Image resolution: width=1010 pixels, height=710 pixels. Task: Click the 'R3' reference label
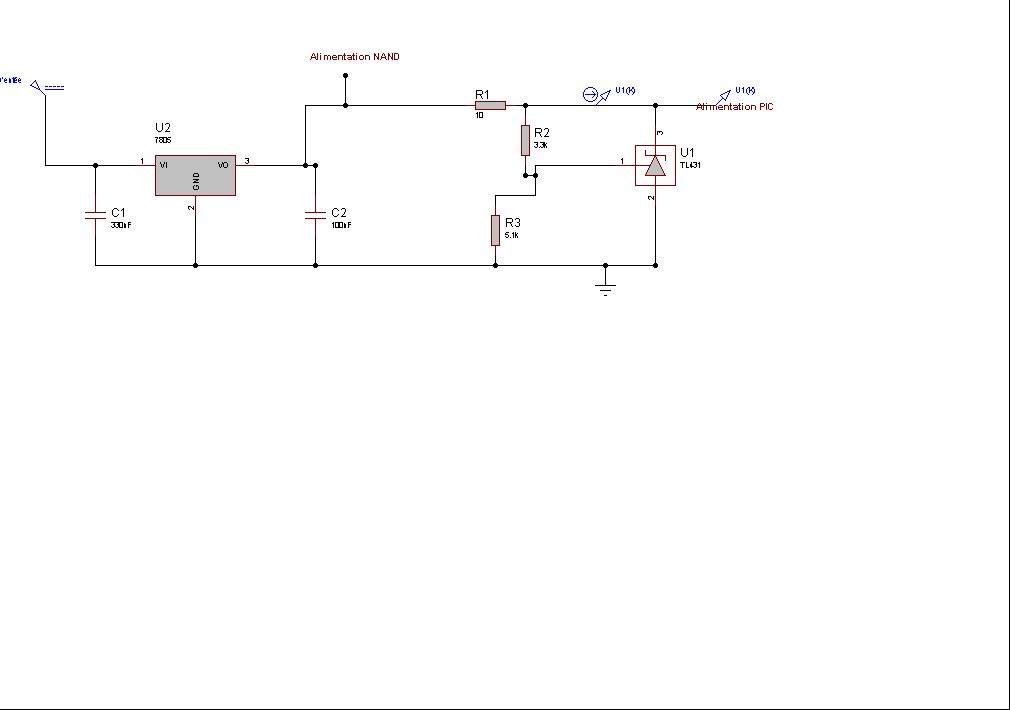tap(513, 223)
